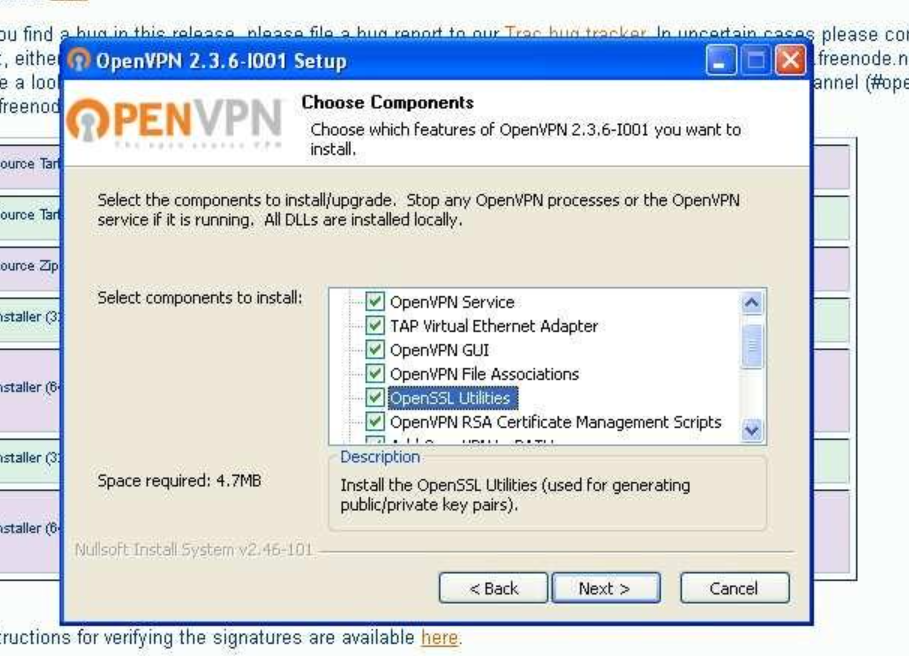Close the OpenVPN Setup dialog
909x656 pixels.
tap(789, 62)
